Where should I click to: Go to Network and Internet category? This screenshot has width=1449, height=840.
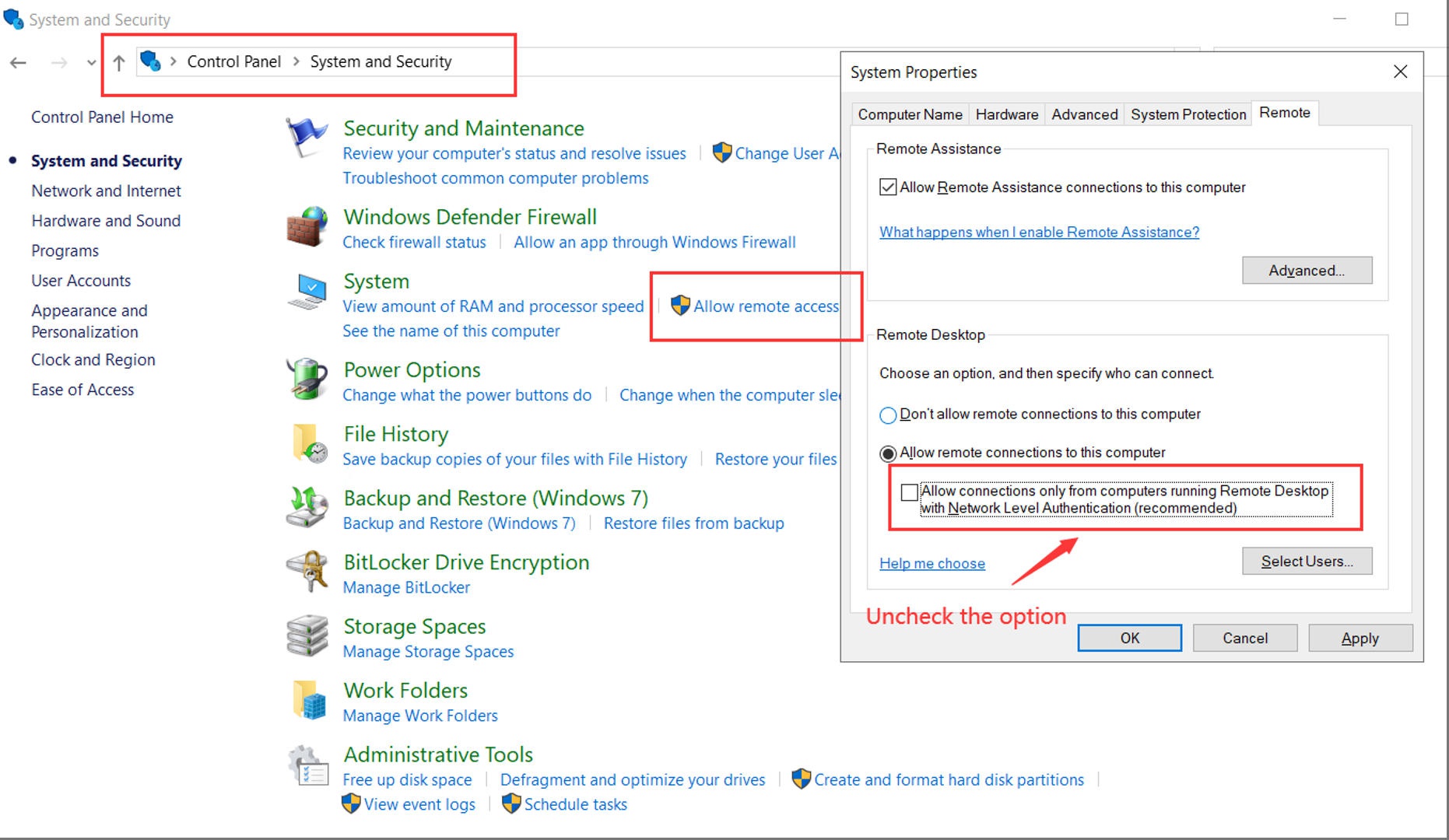click(x=106, y=191)
